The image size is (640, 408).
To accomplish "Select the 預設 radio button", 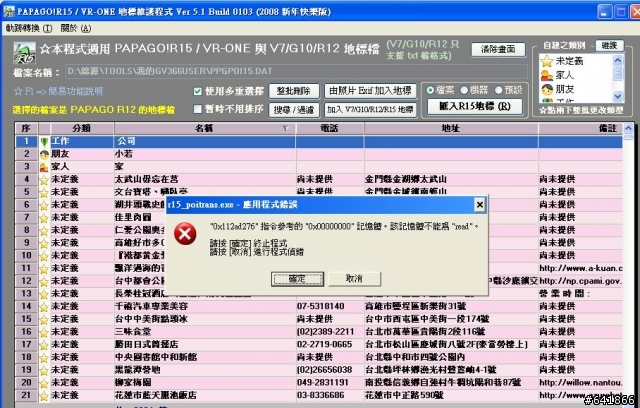I will tap(499, 90).
